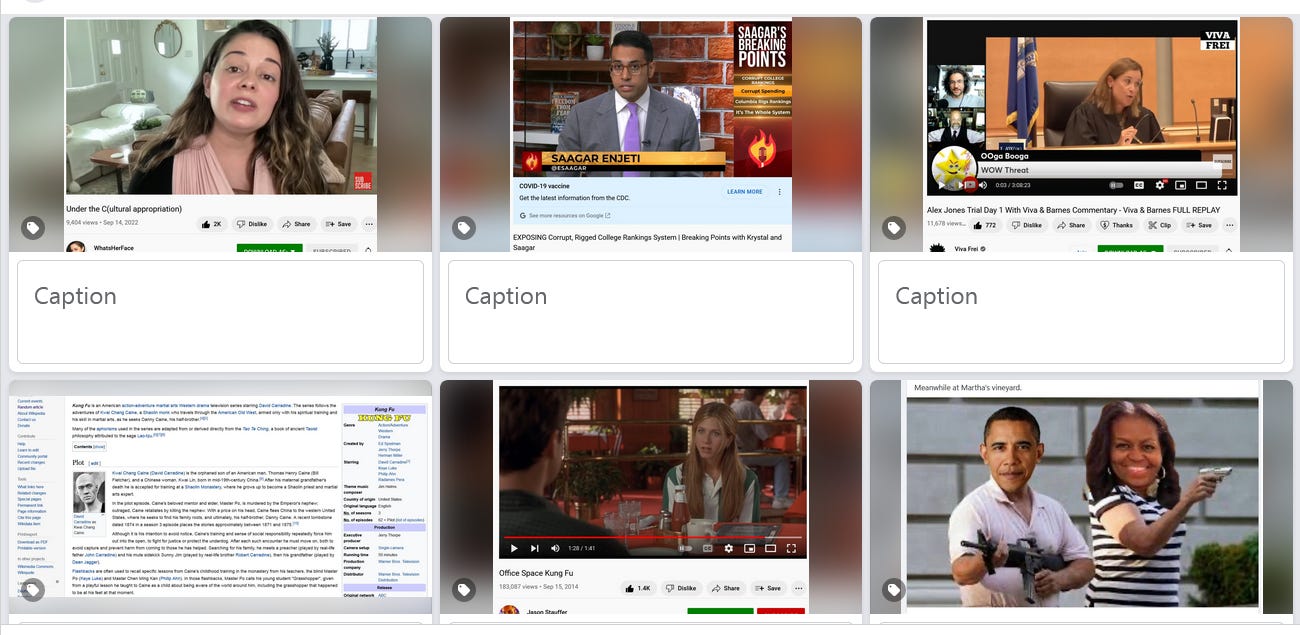Add caption under the WhatsHerFace video image
Screen dimensions: 1300x635
tap(221, 312)
